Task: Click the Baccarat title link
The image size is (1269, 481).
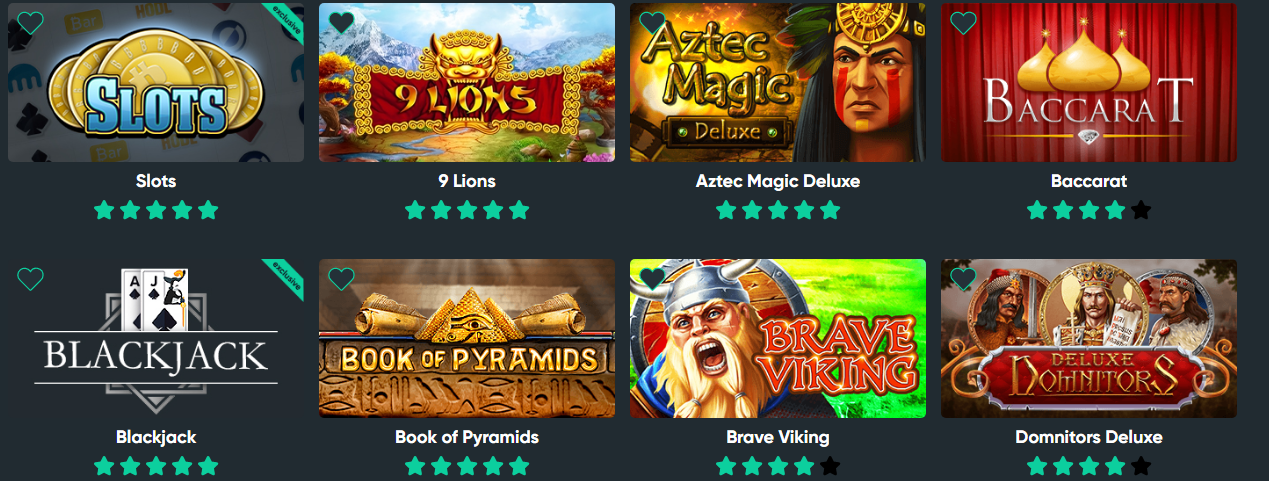Action: (x=1089, y=181)
